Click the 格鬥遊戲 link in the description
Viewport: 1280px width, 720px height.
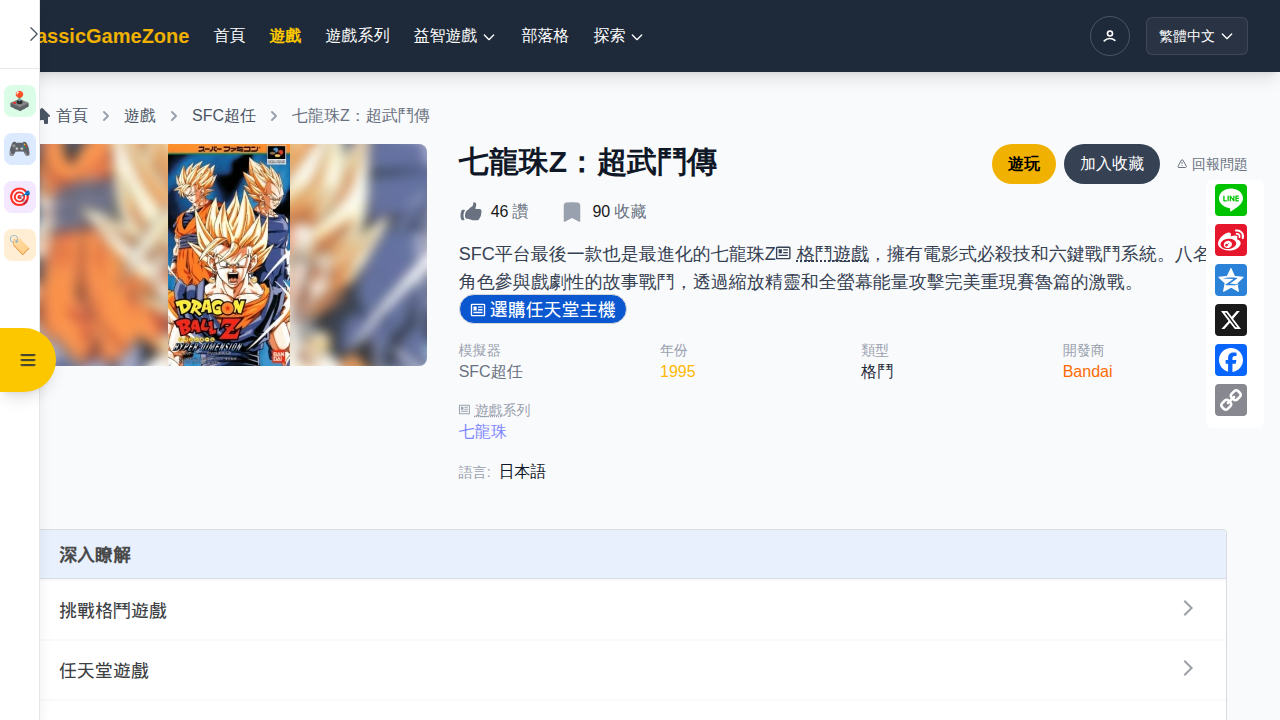834,254
